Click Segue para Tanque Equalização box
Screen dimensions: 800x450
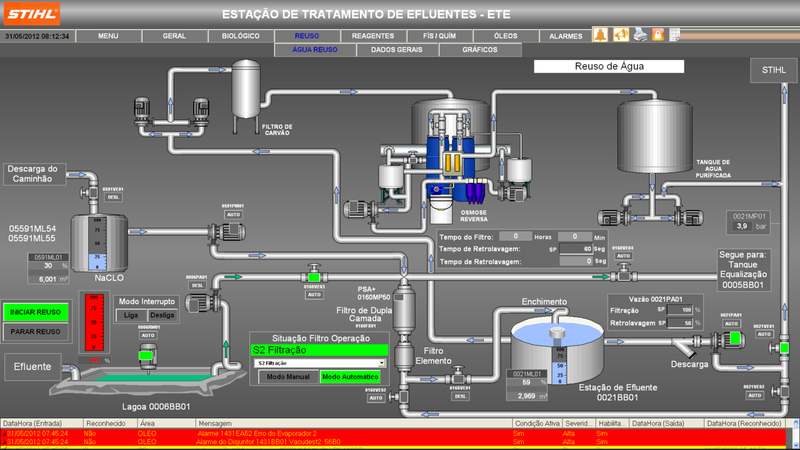[743, 269]
